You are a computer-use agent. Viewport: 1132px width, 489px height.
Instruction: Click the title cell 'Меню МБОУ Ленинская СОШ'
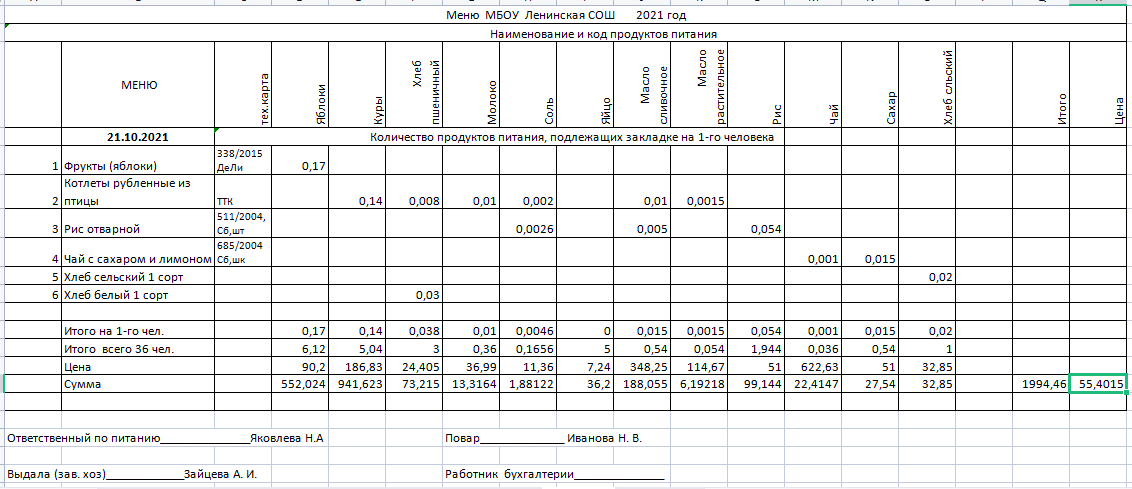pyautogui.click(x=566, y=17)
